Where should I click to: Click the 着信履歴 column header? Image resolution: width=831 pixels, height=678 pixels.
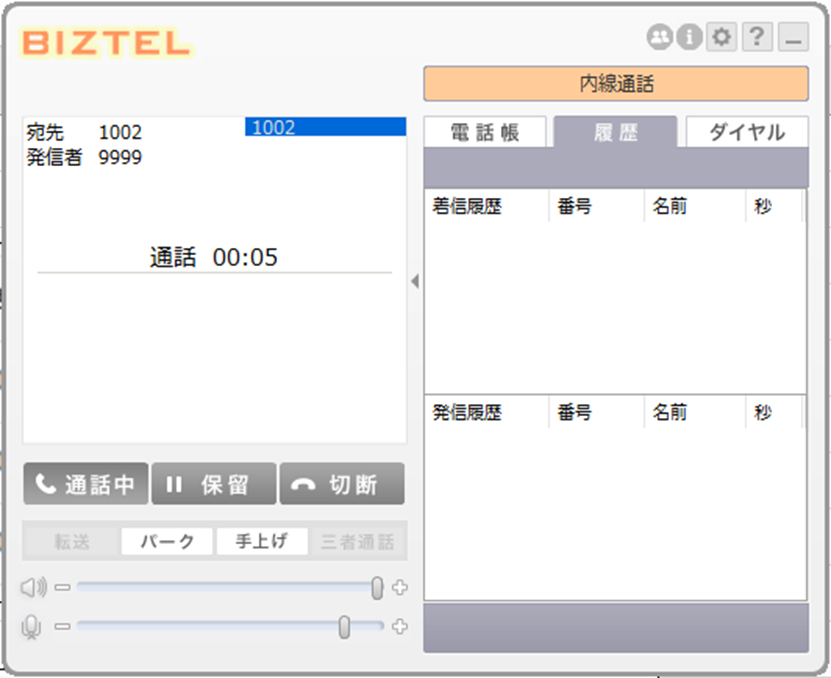click(487, 206)
